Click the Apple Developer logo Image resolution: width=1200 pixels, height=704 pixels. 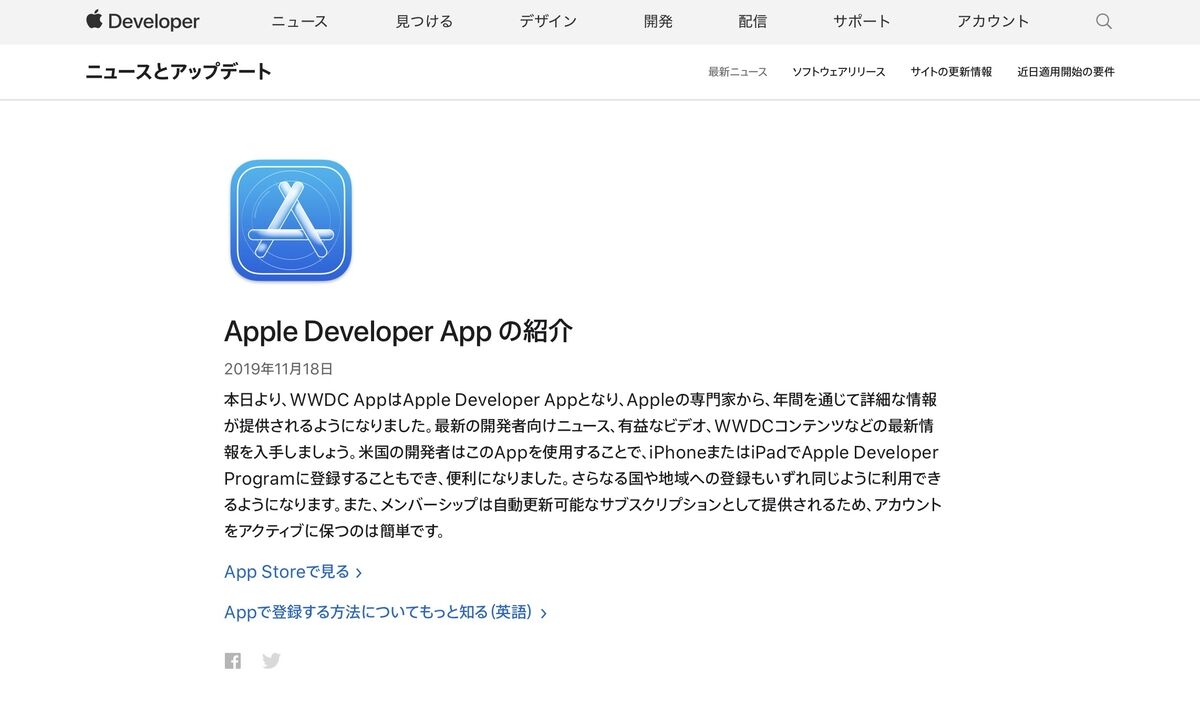click(x=143, y=21)
